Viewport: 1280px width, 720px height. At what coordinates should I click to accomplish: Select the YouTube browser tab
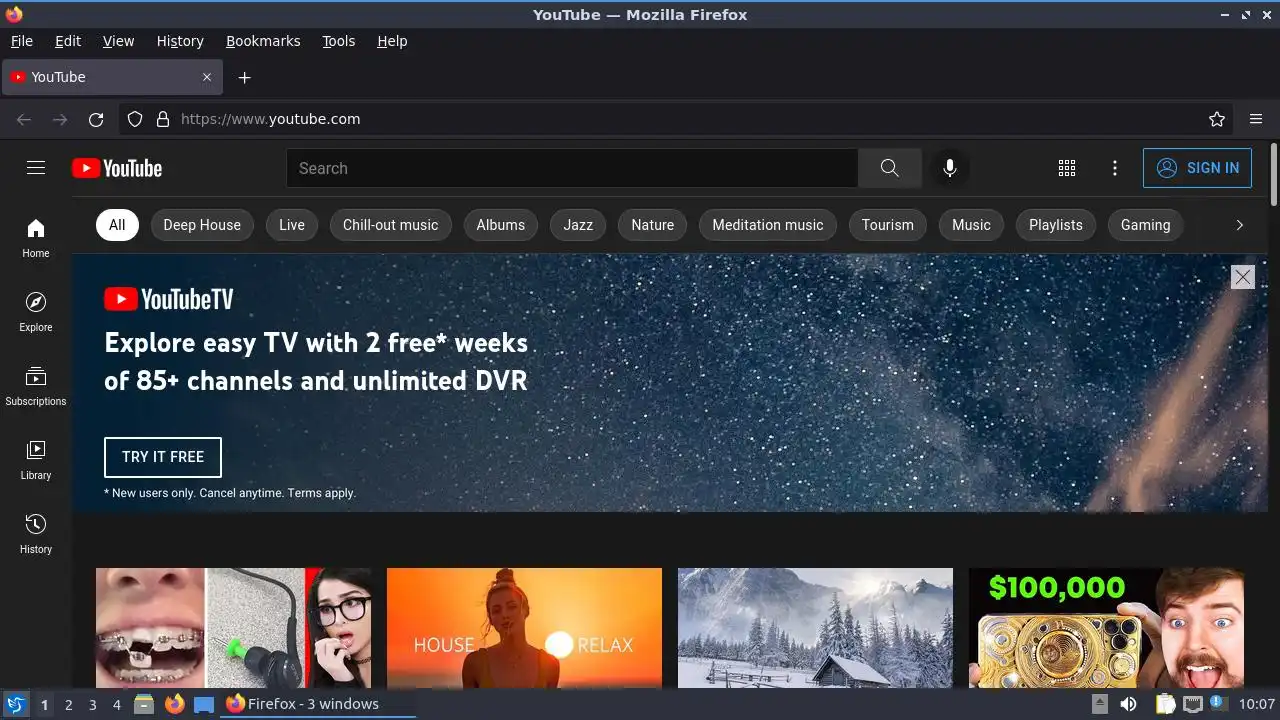(110, 77)
